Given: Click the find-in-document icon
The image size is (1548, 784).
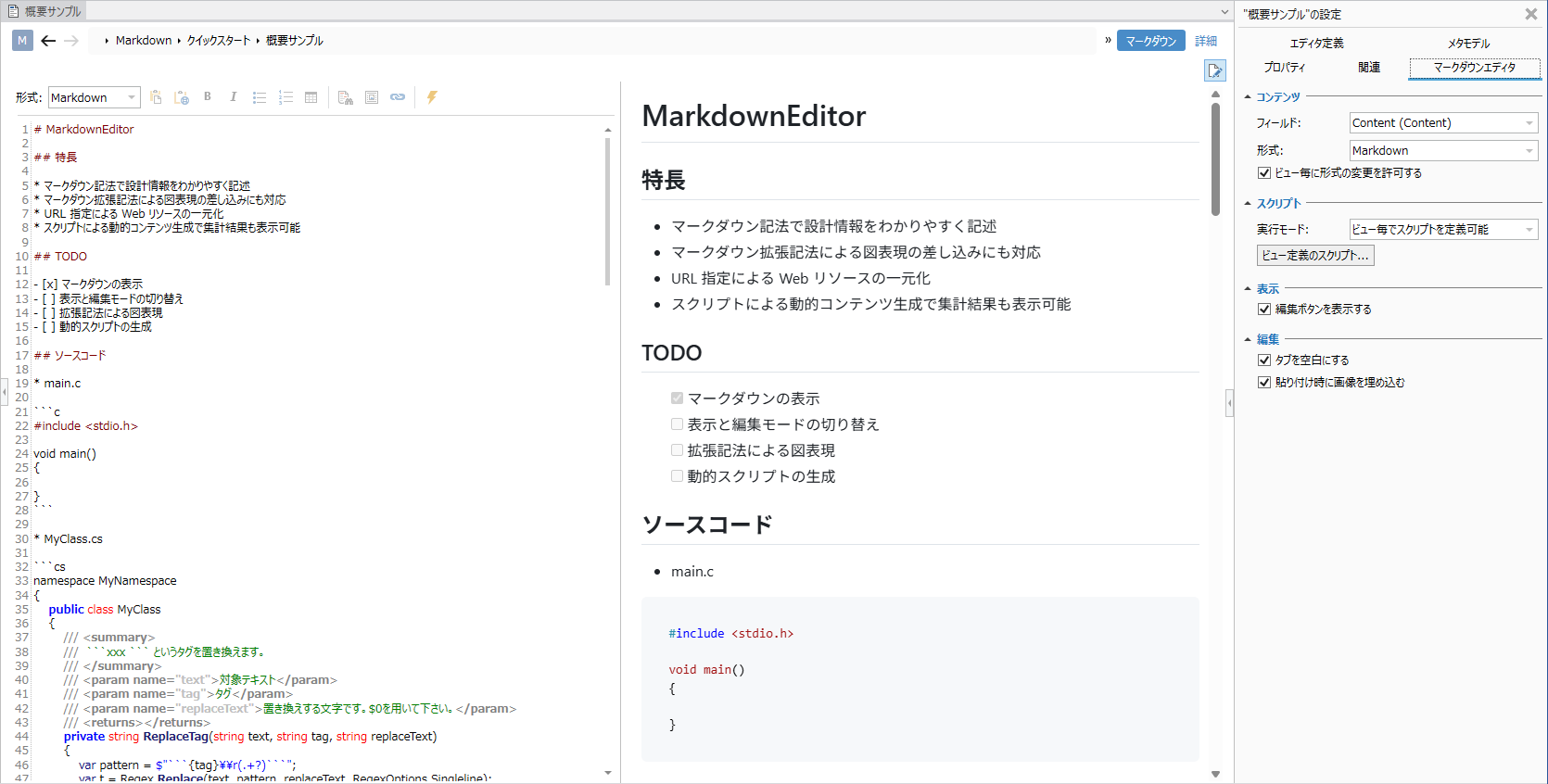Looking at the screenshot, I should click(346, 97).
